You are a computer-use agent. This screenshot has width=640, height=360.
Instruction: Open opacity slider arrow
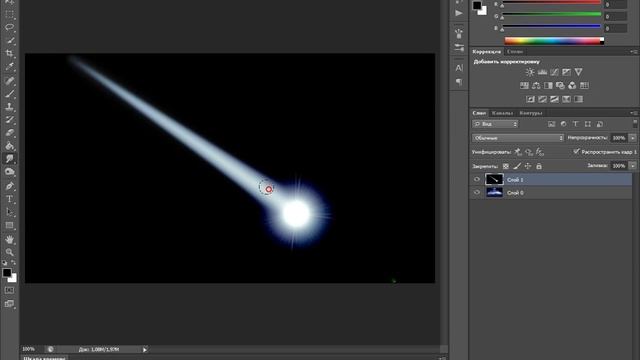coord(633,138)
